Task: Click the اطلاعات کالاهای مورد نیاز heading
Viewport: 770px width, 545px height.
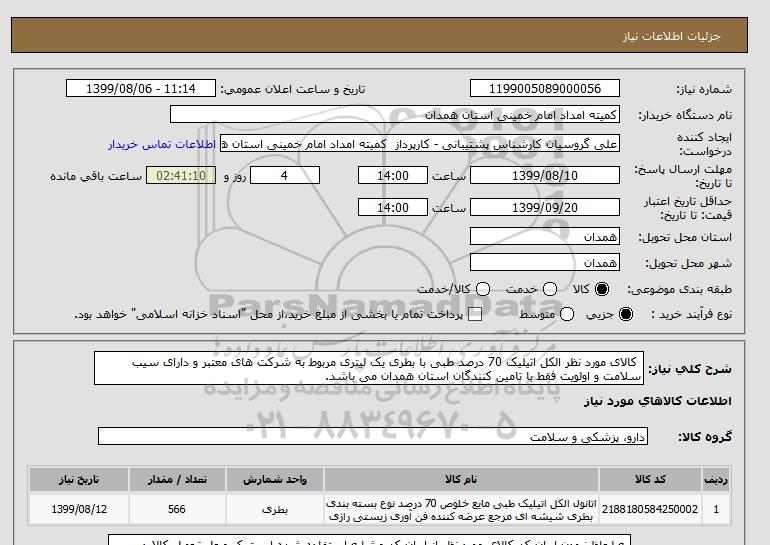Action: click(658, 401)
